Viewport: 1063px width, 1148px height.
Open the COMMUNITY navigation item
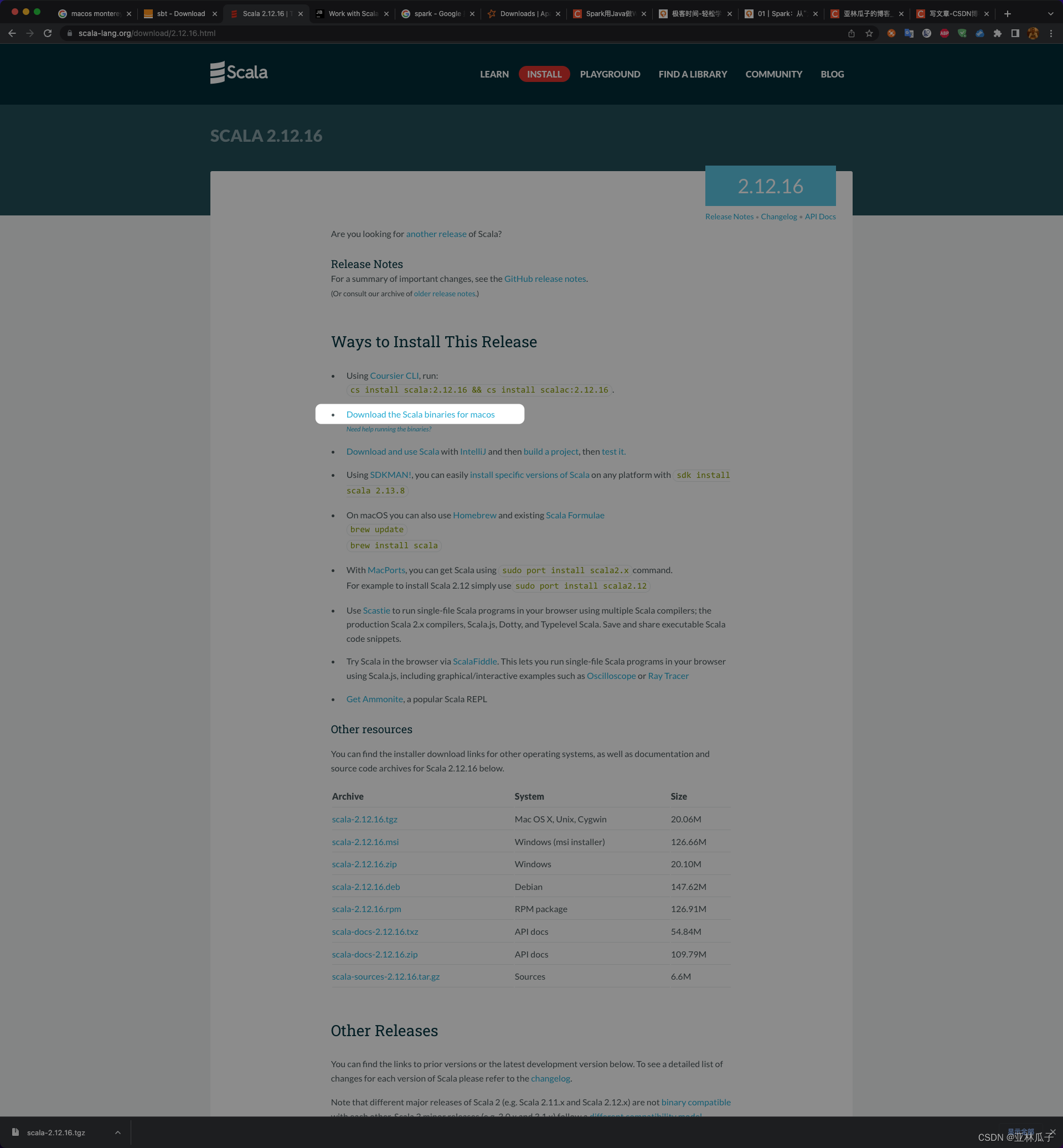(x=773, y=74)
